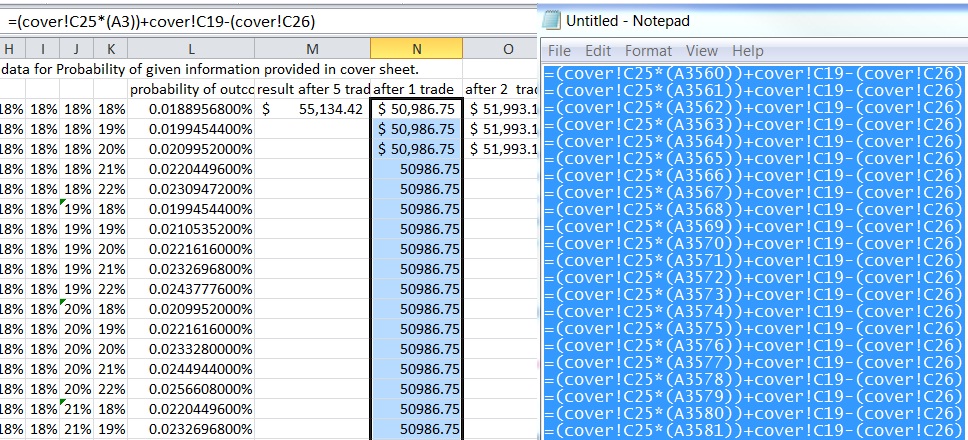The width and height of the screenshot is (968, 440).
Task: Click 50986.75 in the 0.0230947200% row
Action: [417, 189]
